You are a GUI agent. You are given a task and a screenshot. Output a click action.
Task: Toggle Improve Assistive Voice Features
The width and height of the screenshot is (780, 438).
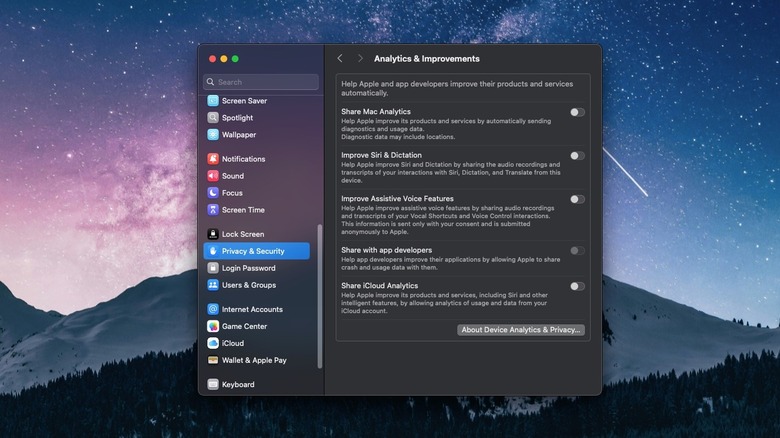577,199
